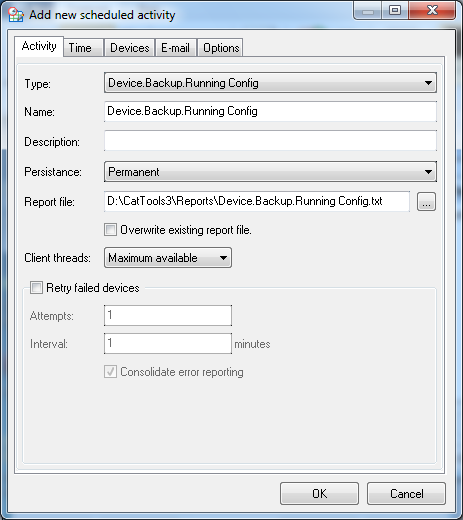Close the dialog with the red X
This screenshot has width=463, height=520.
pos(432,11)
